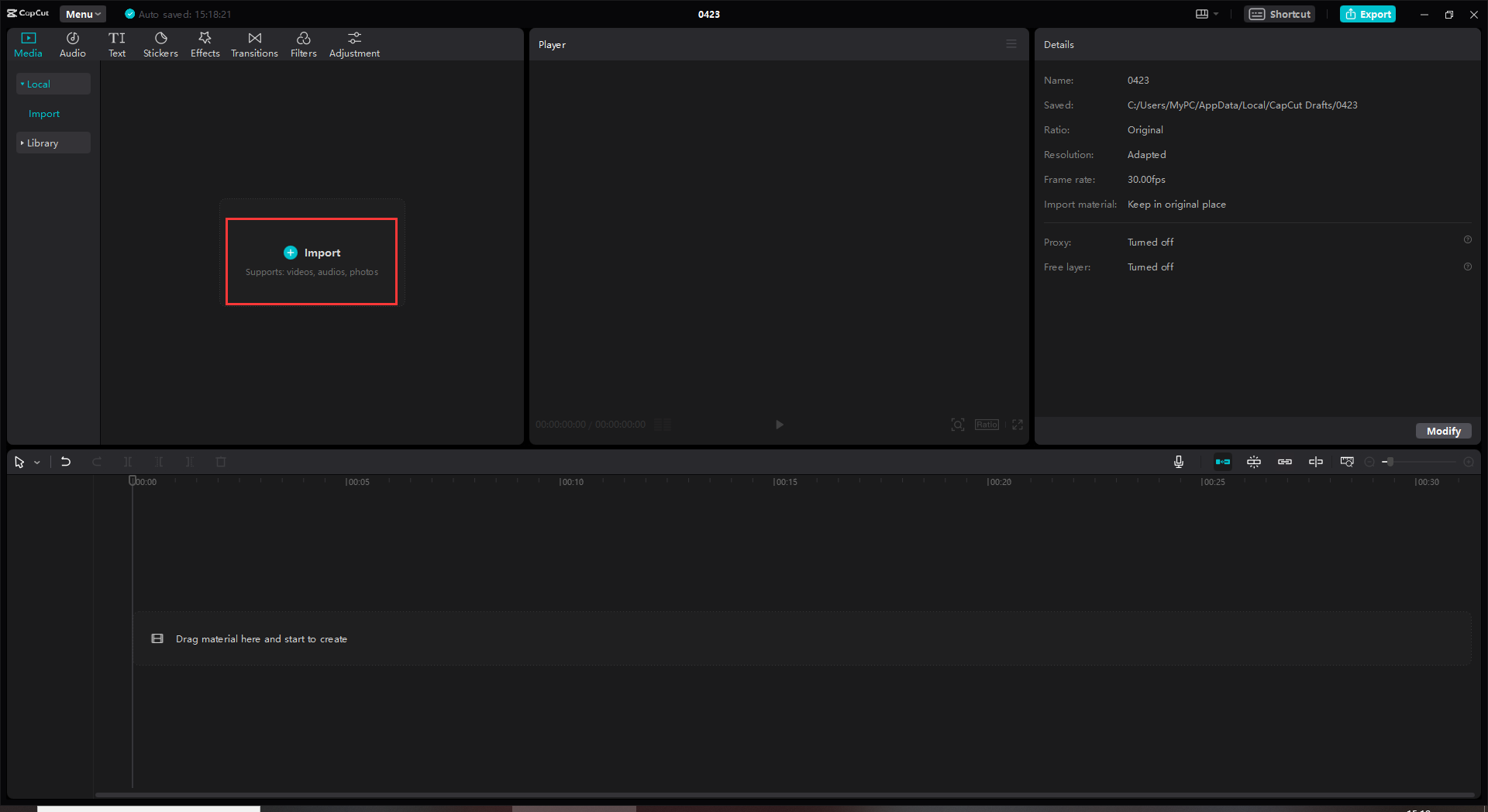Toggle main track magnetism
The height and width of the screenshot is (812, 1488).
(x=1223, y=461)
